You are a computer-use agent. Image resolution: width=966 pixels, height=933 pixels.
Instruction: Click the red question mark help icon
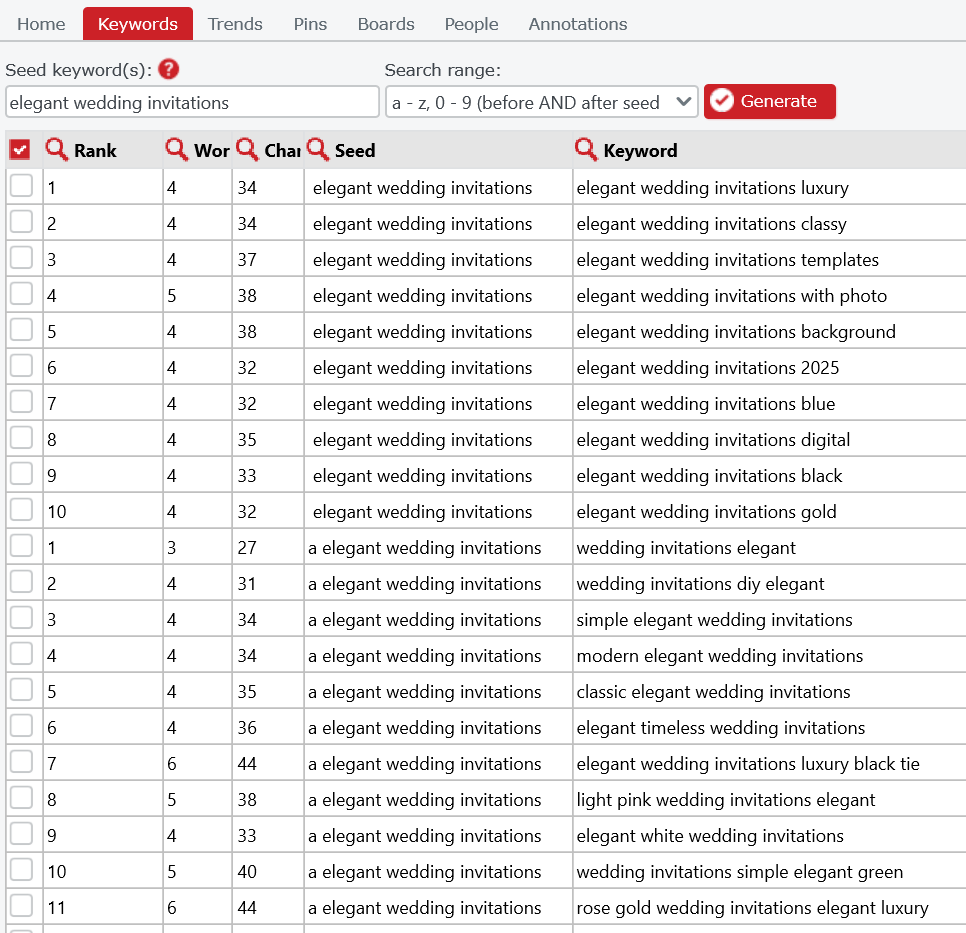click(168, 69)
